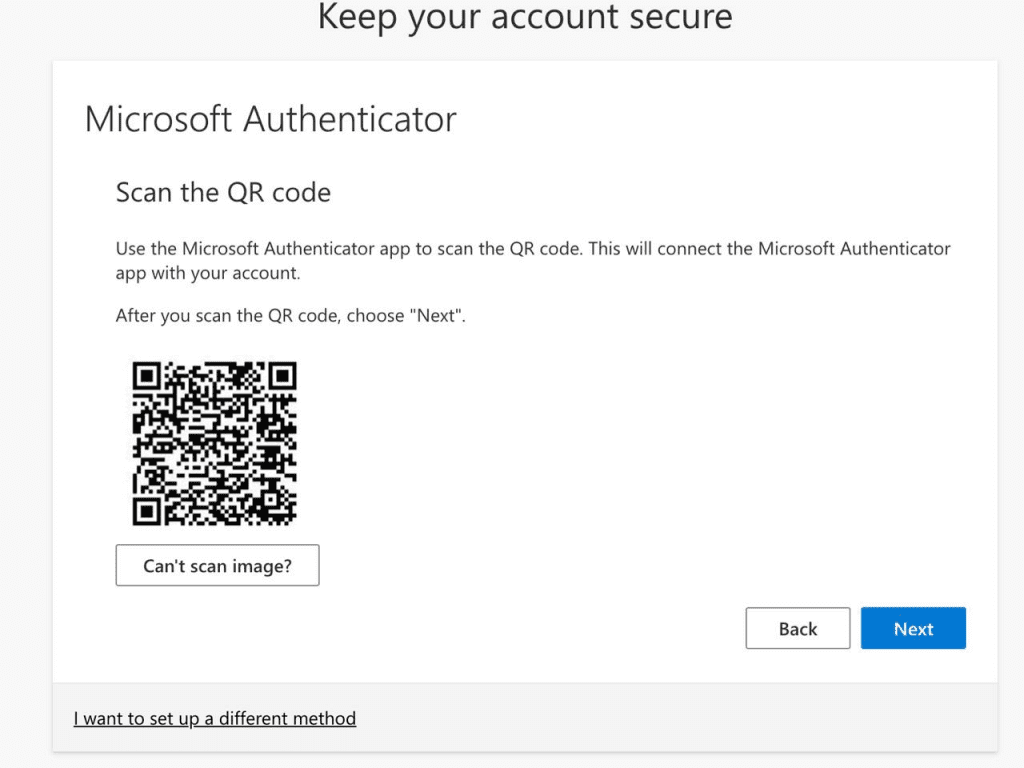This screenshot has height=768, width=1024.
Task: Click the "app with your account." text line
Action: click(x=207, y=273)
